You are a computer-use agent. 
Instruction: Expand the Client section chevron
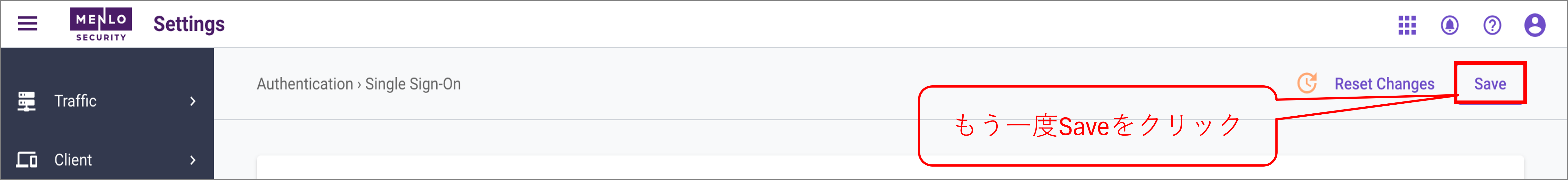[193, 160]
